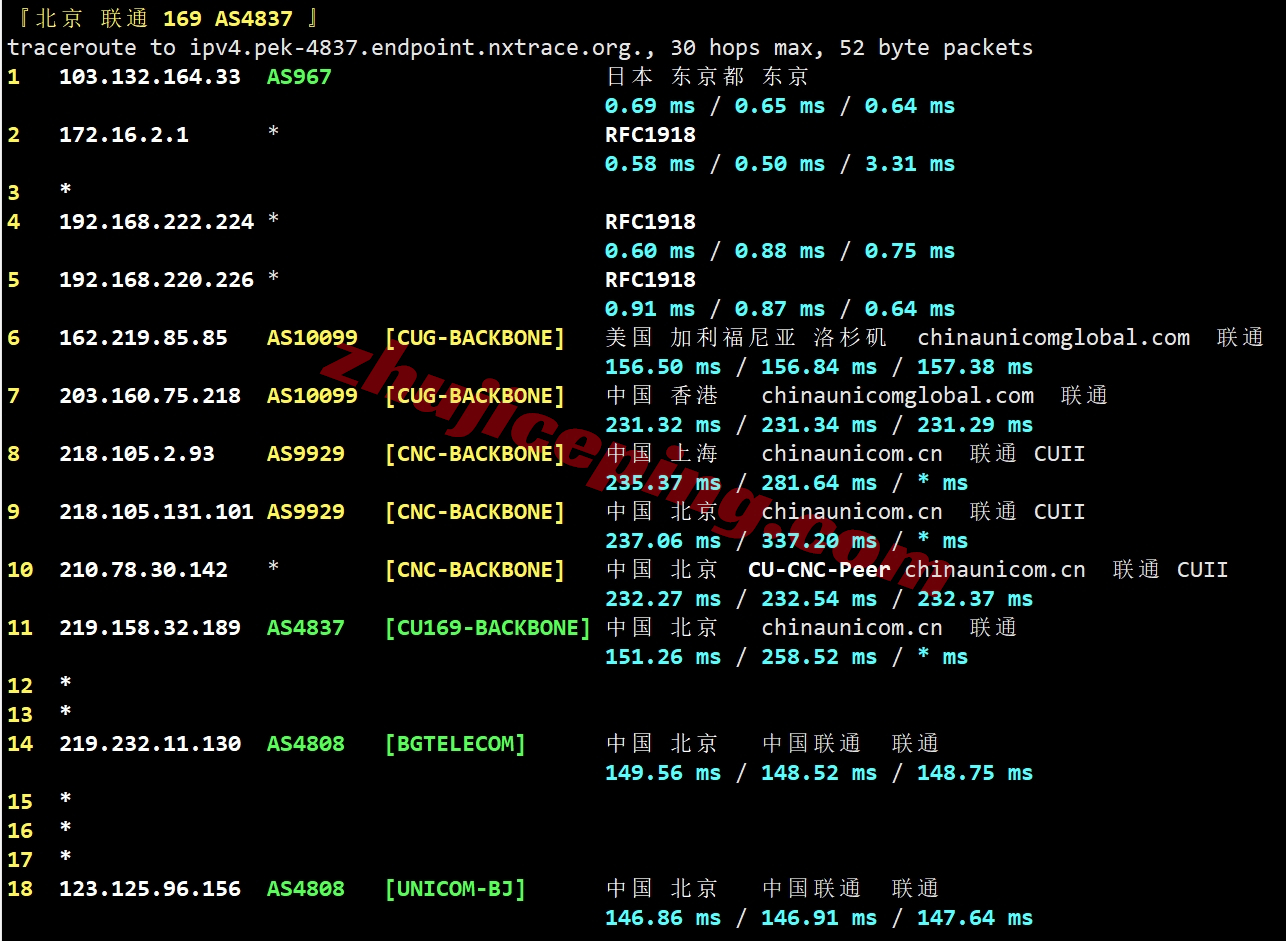Select IP address 218.105.131.101
Image resolution: width=1286 pixels, height=941 pixels.
pyautogui.click(x=157, y=511)
